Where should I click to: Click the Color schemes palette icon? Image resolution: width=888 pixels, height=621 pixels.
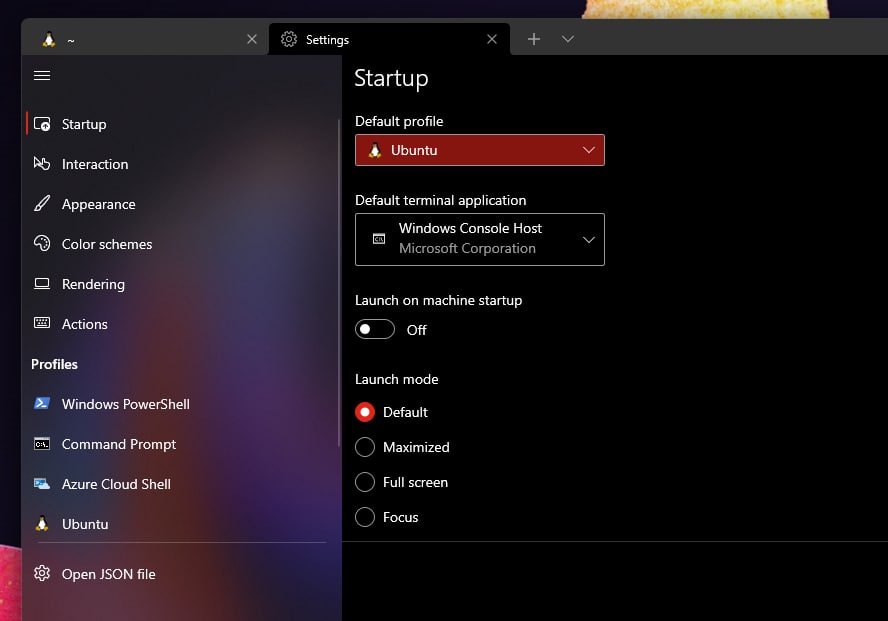pos(42,243)
